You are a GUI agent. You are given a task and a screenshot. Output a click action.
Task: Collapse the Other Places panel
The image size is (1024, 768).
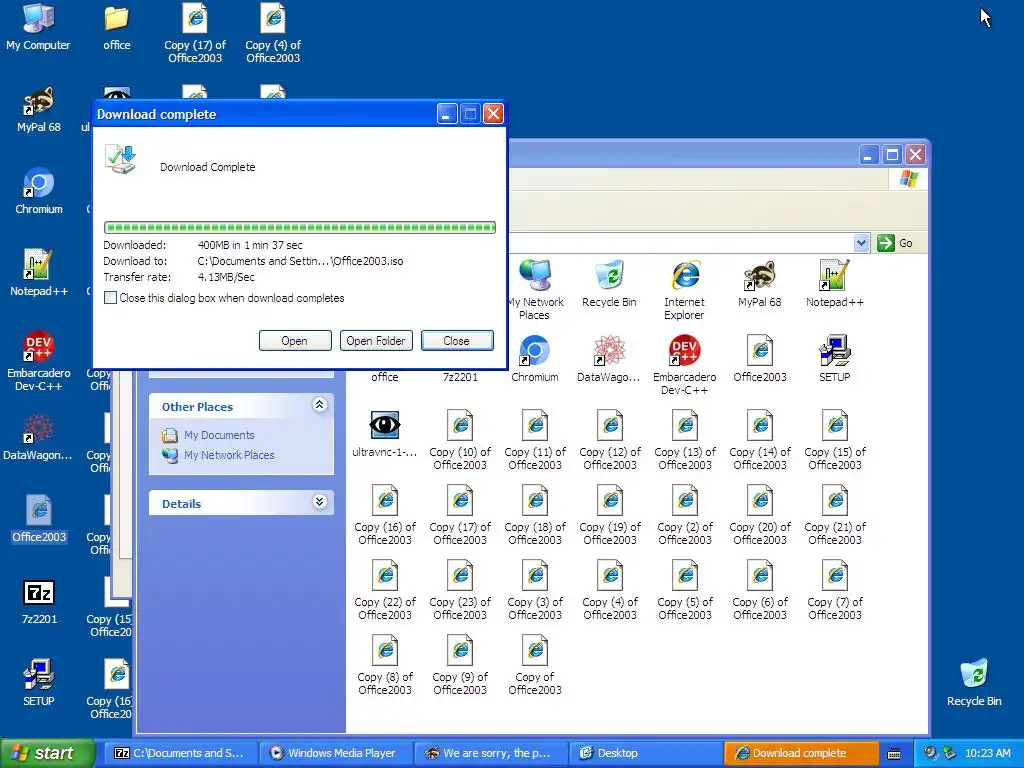[x=319, y=405]
